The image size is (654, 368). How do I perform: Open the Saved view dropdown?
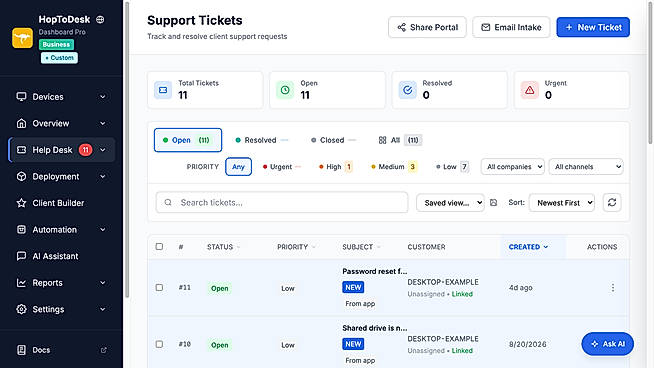[450, 203]
